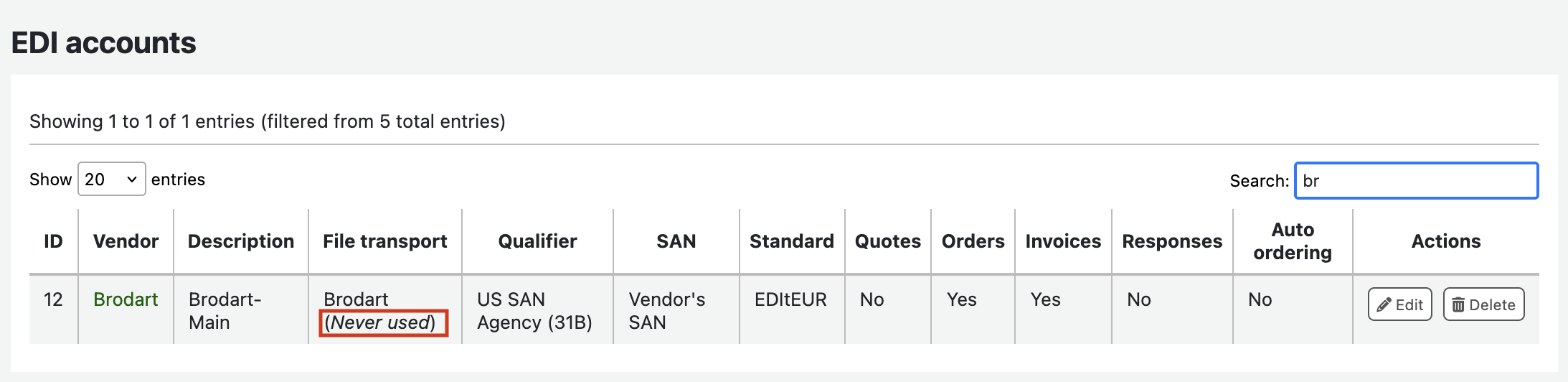Sort by Quotes column header
The image size is (1568, 382).
887,241
